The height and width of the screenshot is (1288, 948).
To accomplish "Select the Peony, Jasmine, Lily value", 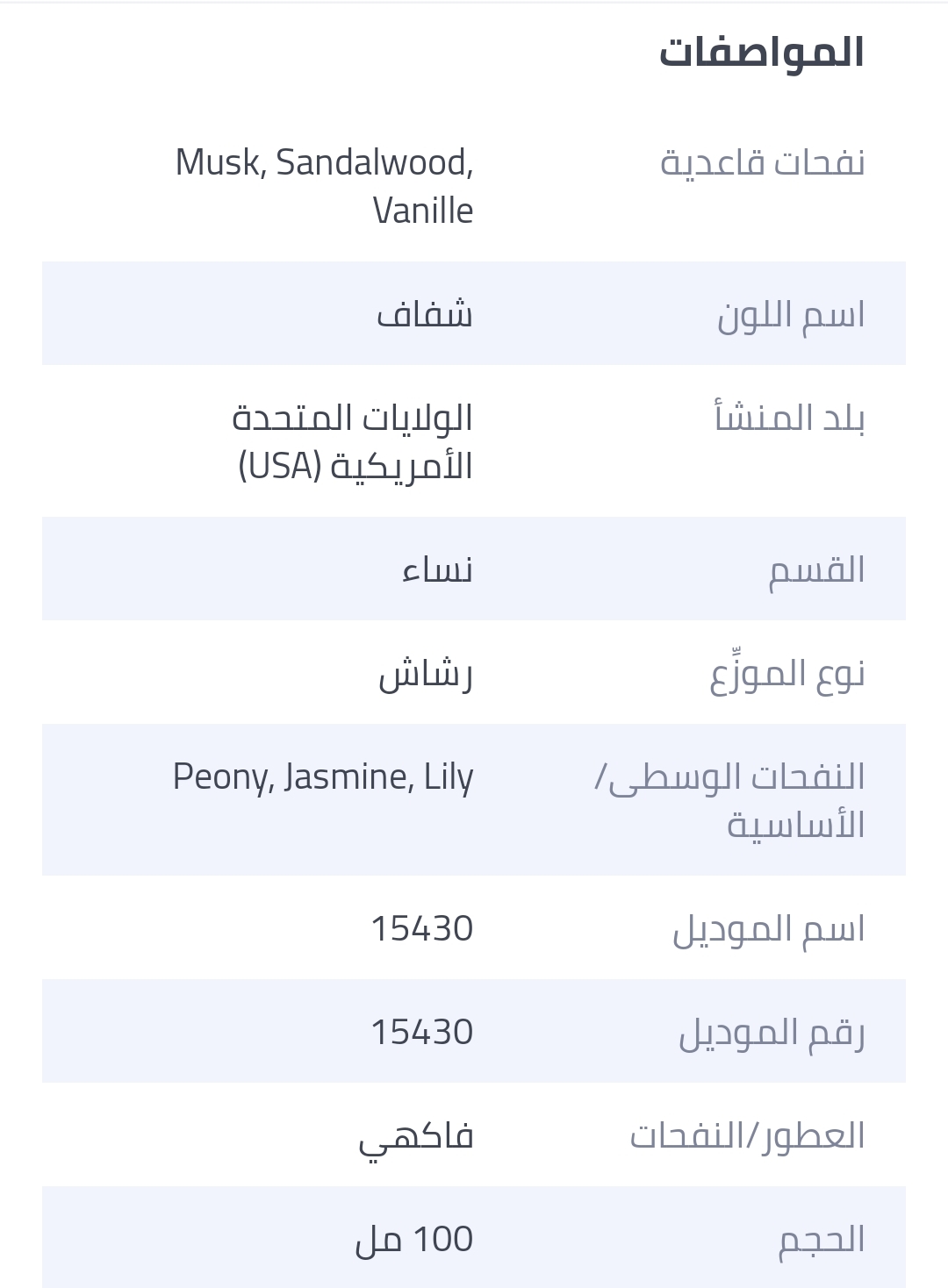I will 323,777.
